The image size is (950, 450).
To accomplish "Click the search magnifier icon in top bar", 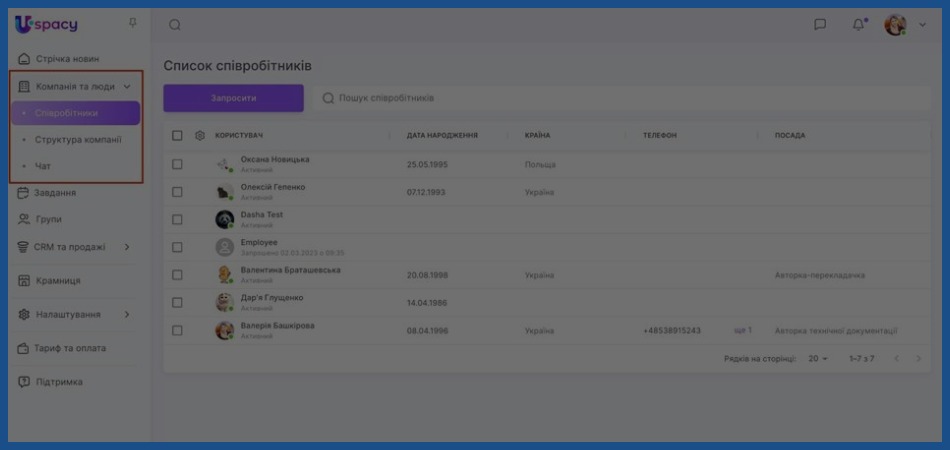I will [175, 25].
